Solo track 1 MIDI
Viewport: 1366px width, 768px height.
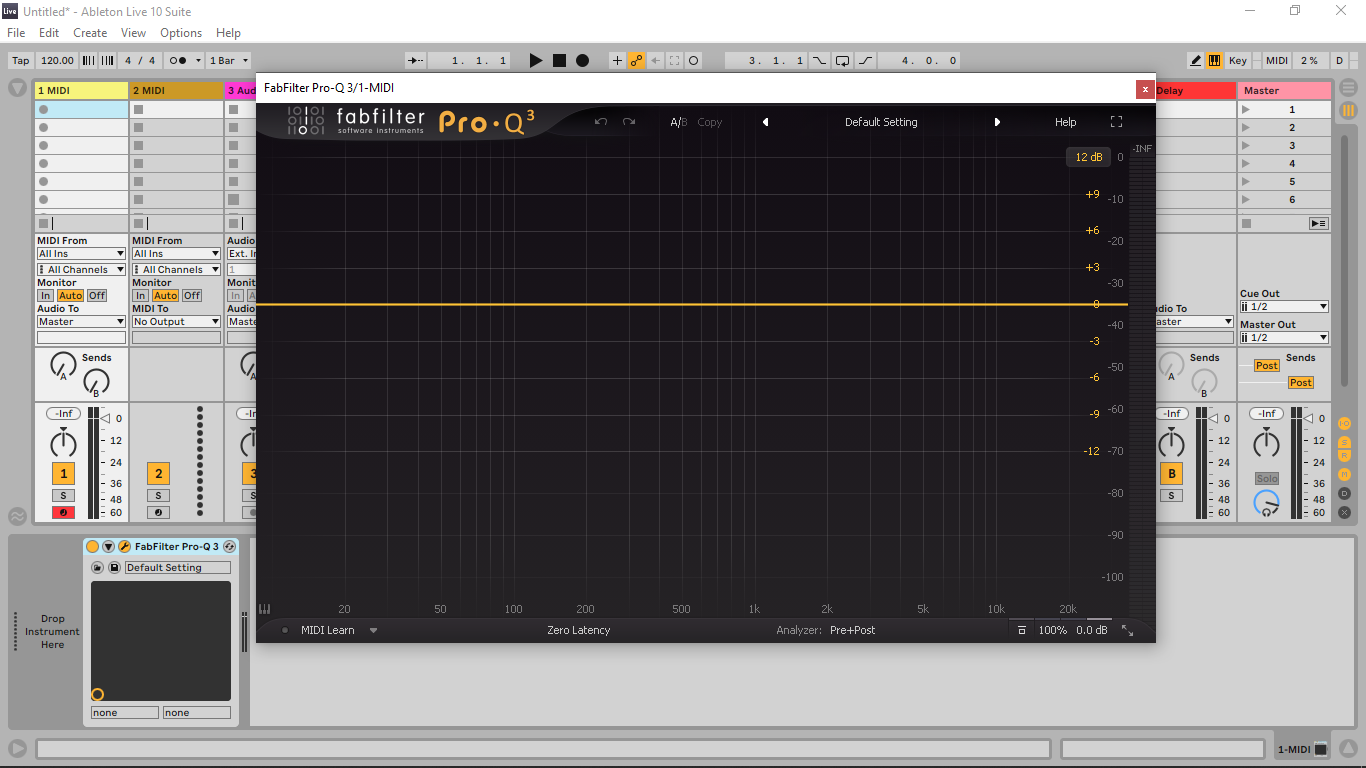[63, 495]
